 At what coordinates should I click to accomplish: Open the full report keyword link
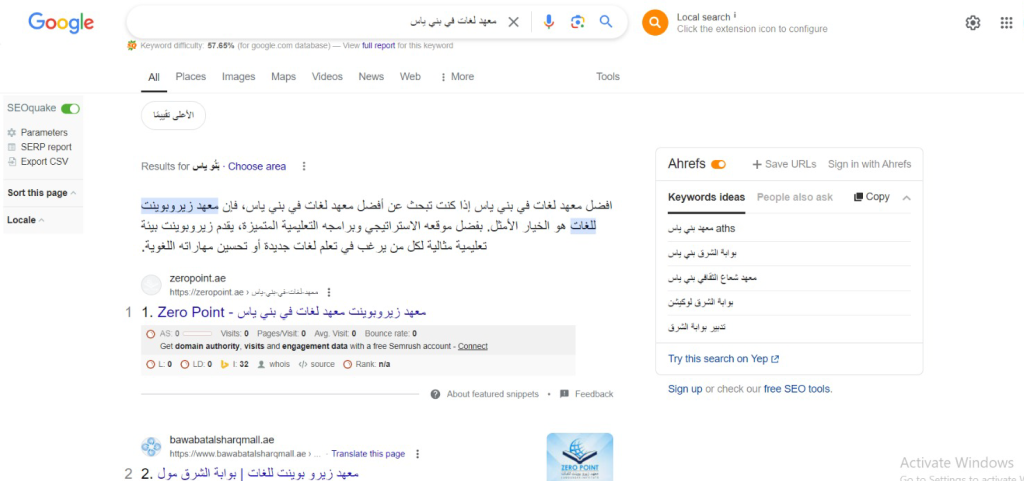click(379, 46)
